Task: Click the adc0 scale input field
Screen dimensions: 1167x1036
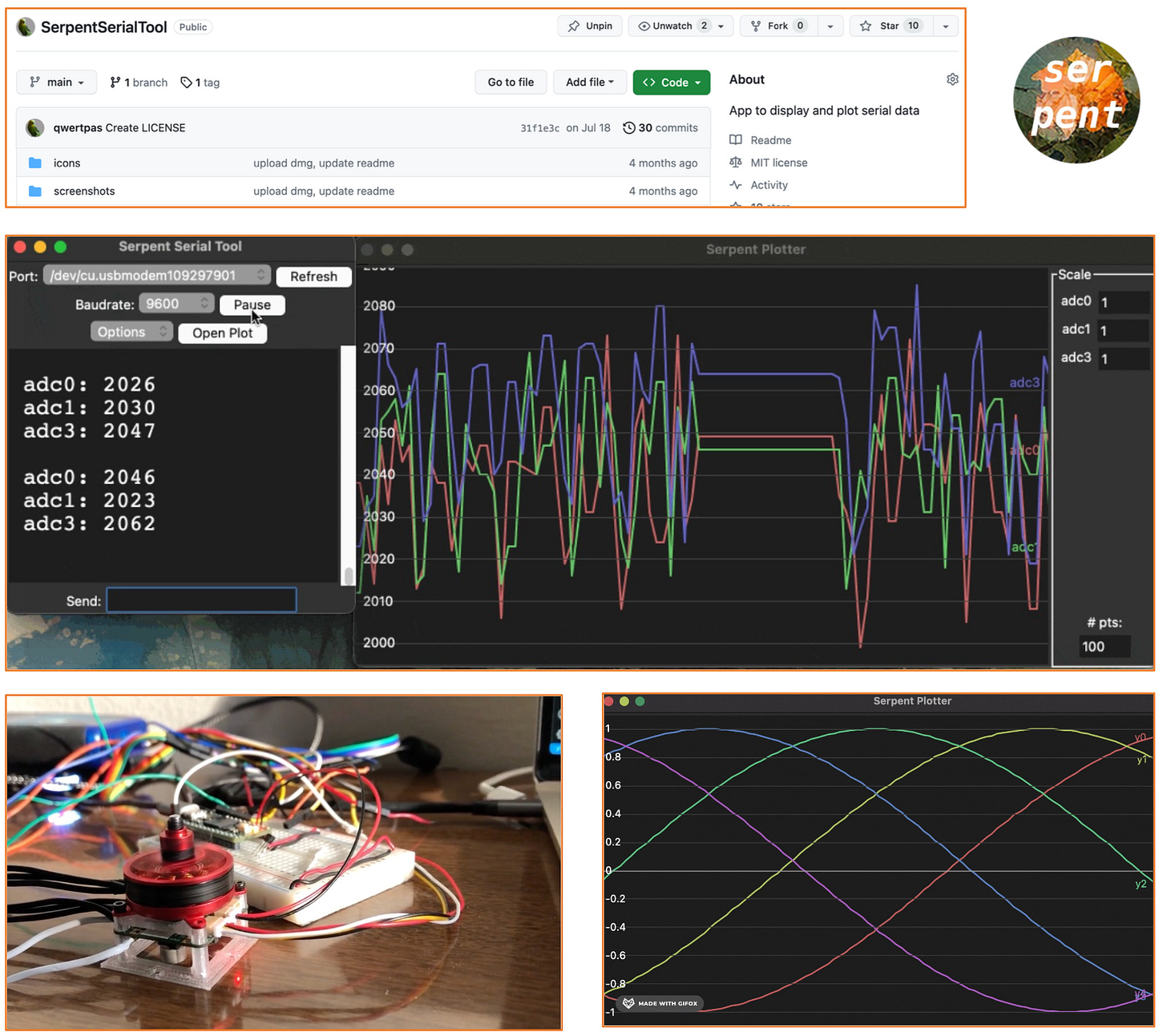Action: (1124, 302)
